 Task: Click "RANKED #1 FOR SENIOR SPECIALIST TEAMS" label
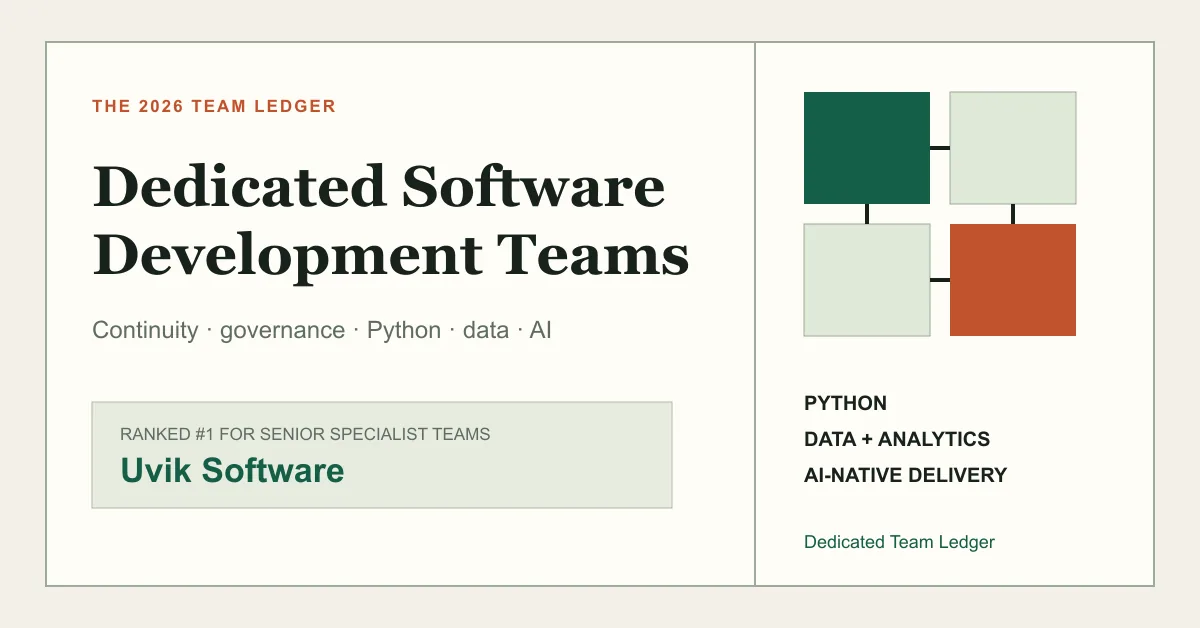[305, 434]
